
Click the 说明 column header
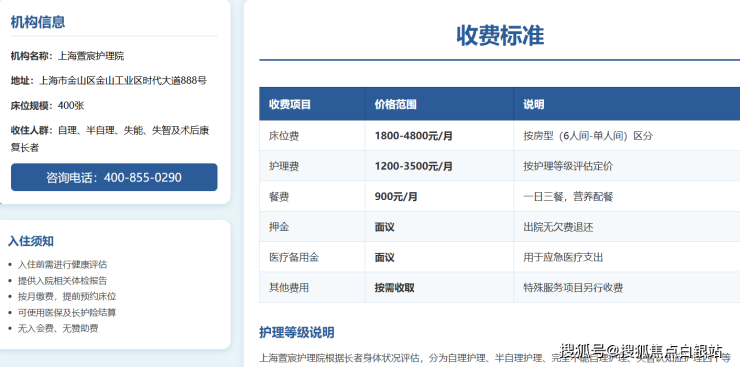tap(533, 104)
